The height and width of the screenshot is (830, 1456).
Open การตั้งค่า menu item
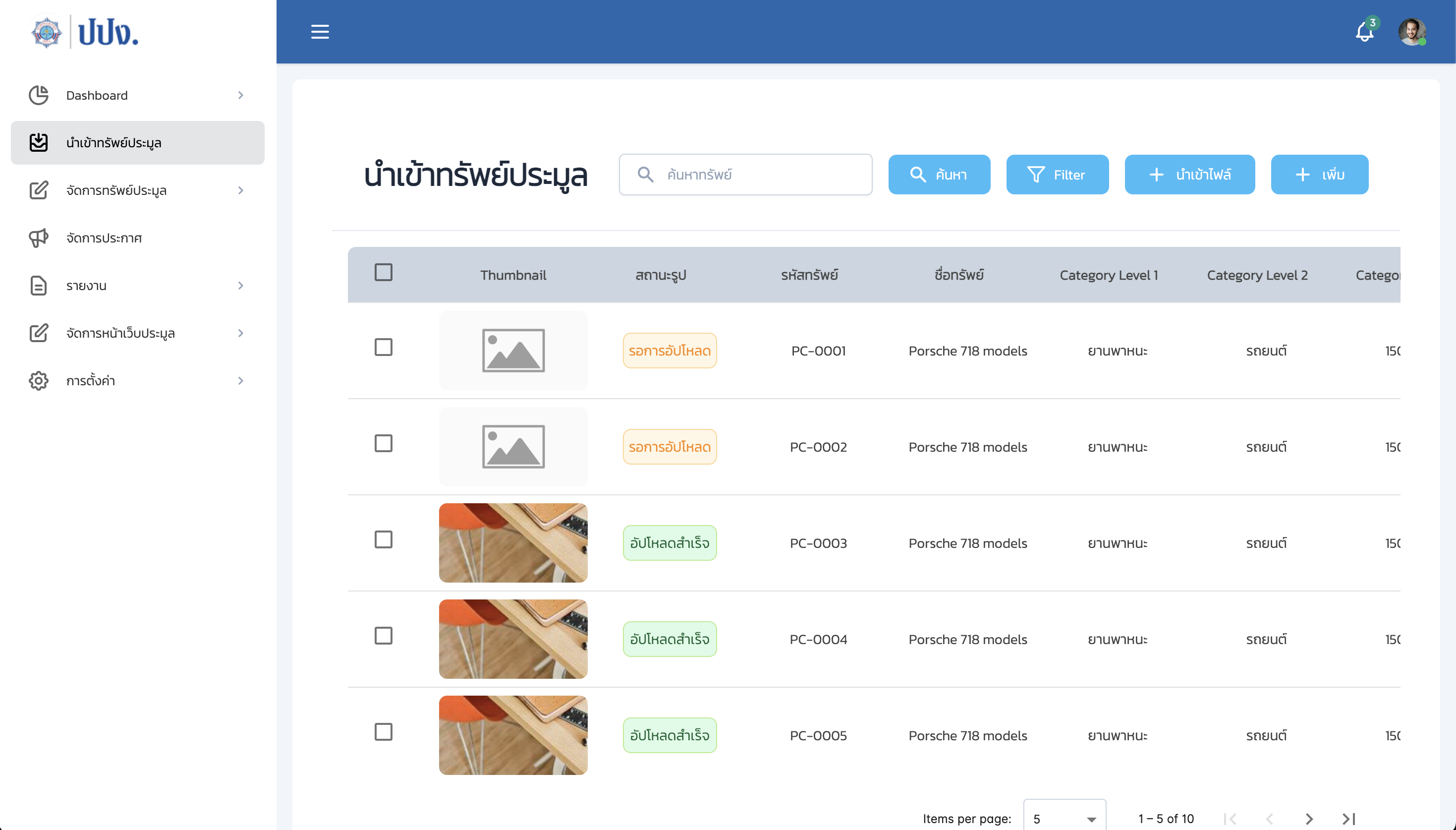coord(137,381)
